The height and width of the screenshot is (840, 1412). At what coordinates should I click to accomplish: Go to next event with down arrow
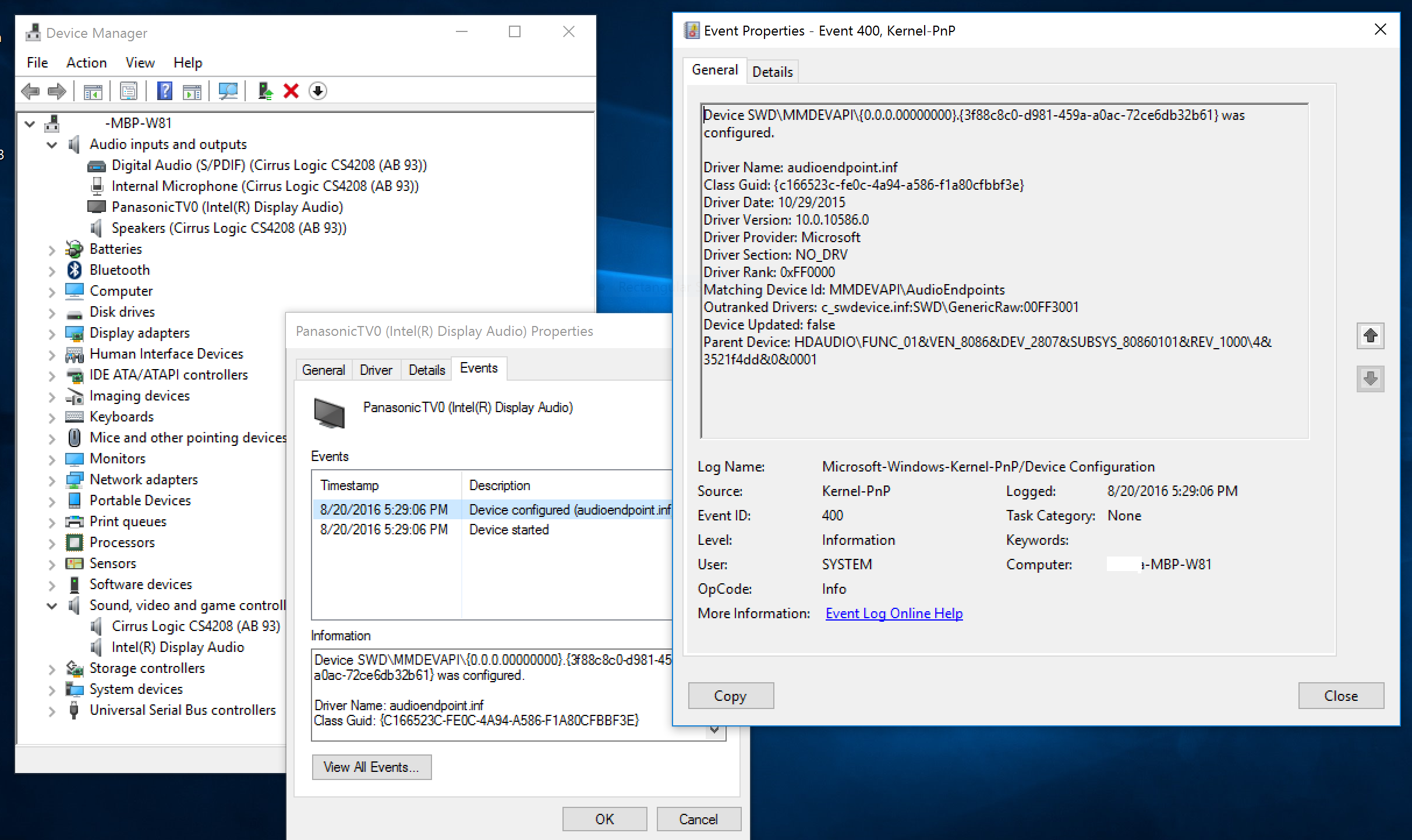(x=1370, y=379)
